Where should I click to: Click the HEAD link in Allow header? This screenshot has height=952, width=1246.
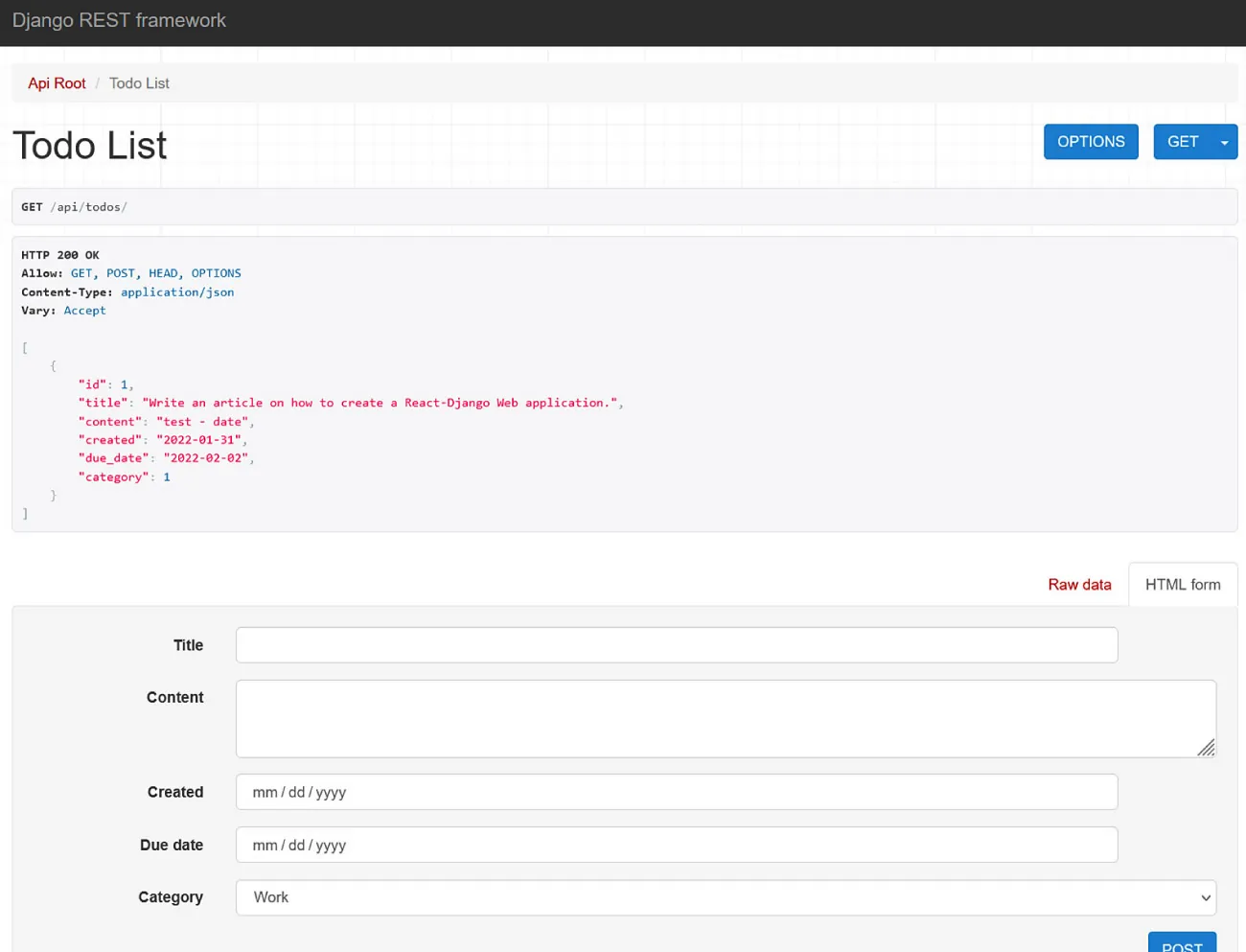point(163,272)
